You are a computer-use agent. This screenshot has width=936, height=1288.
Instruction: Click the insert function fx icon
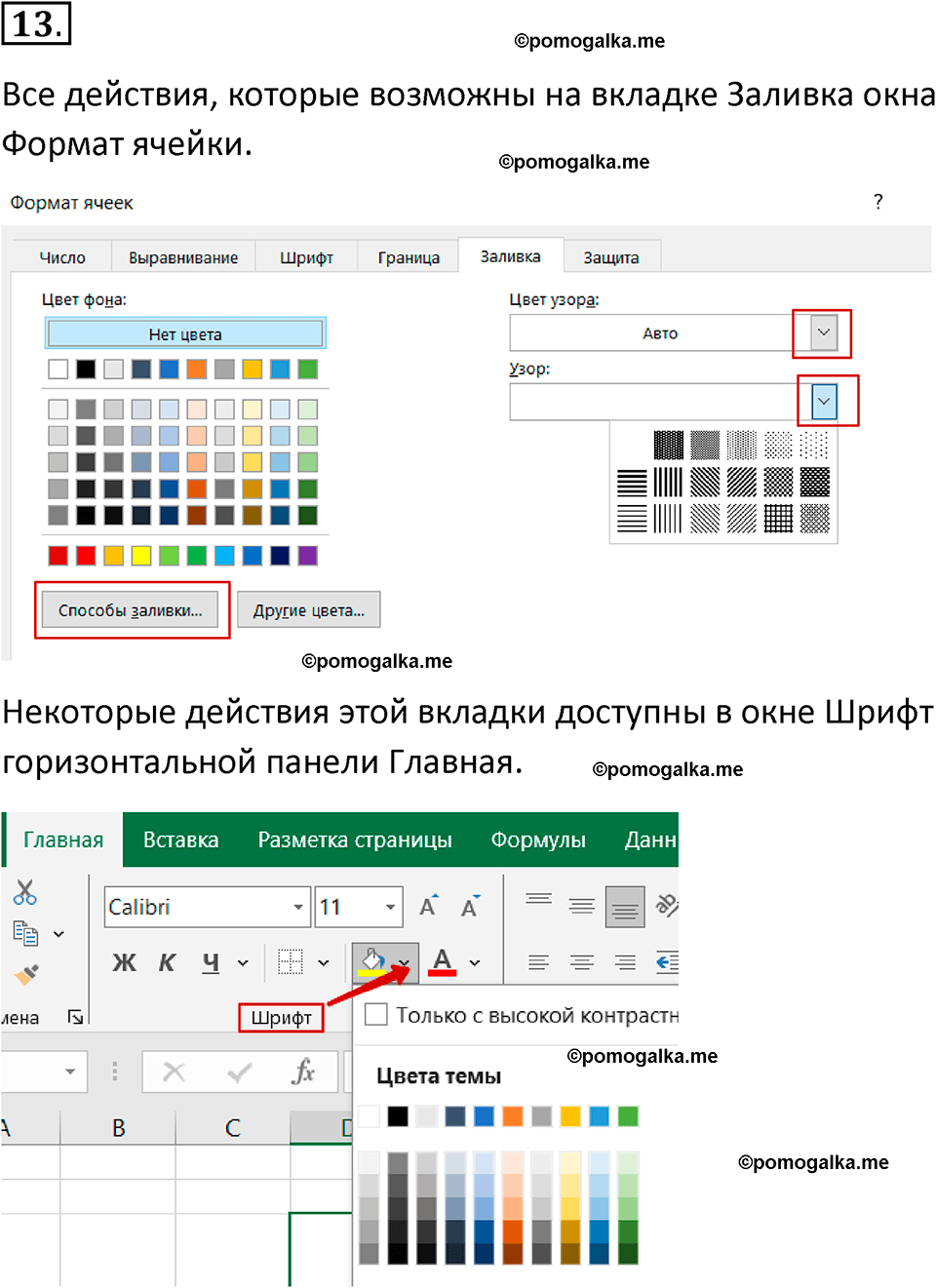point(303,1072)
